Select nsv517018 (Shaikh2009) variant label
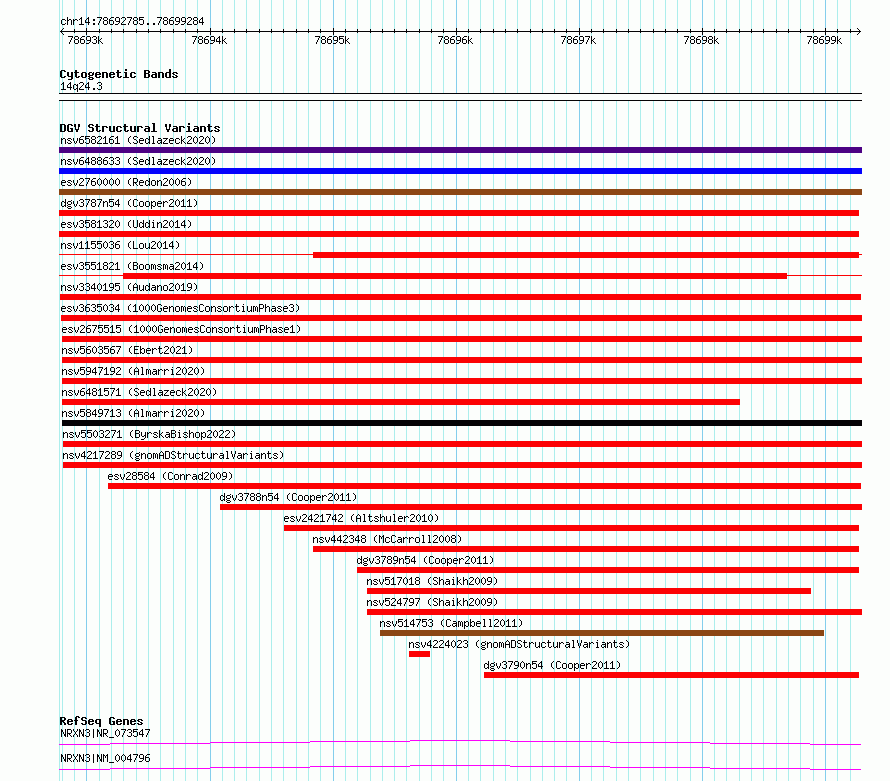The height and width of the screenshot is (781, 890). [x=432, y=581]
